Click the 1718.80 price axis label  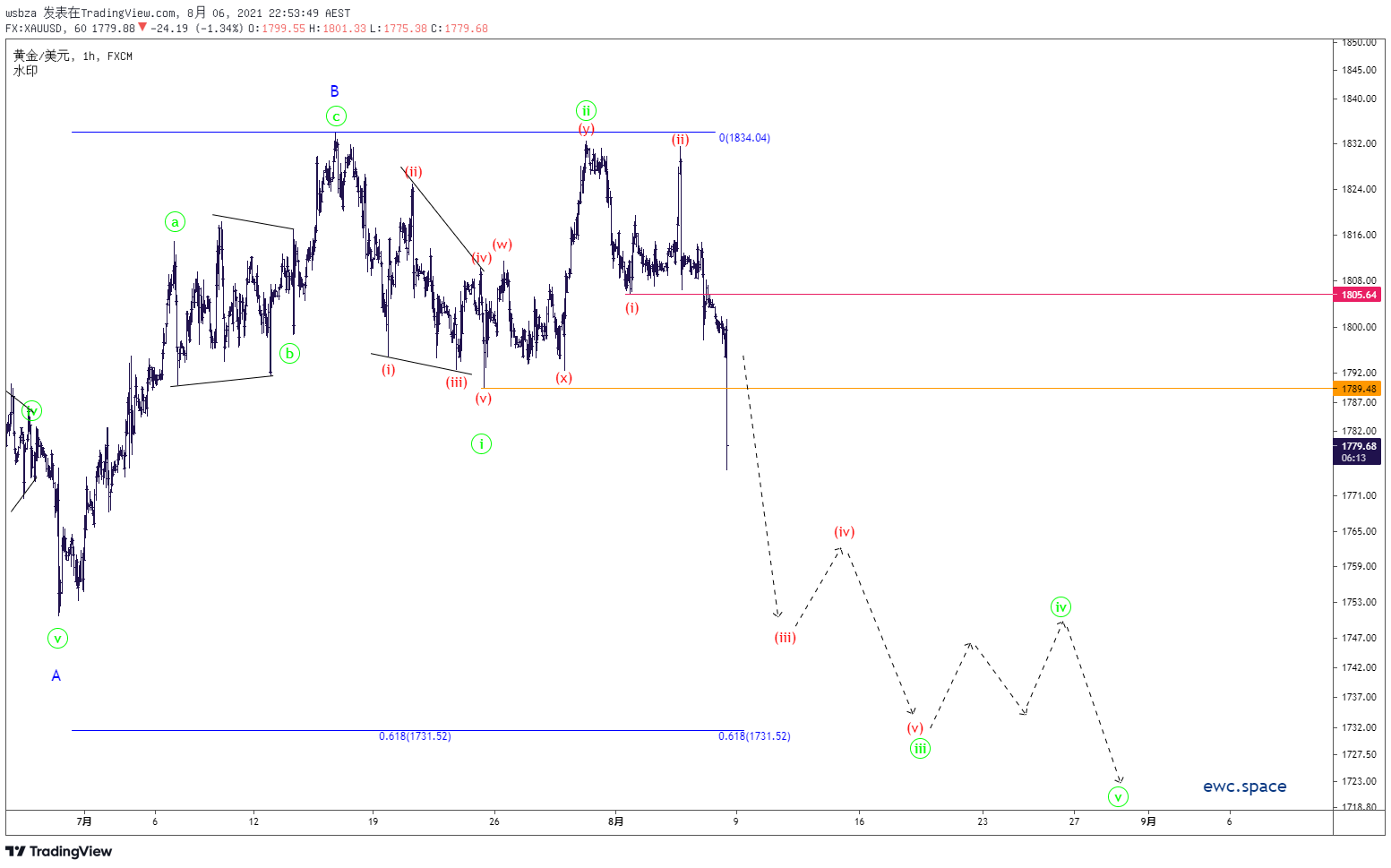coord(1359,807)
